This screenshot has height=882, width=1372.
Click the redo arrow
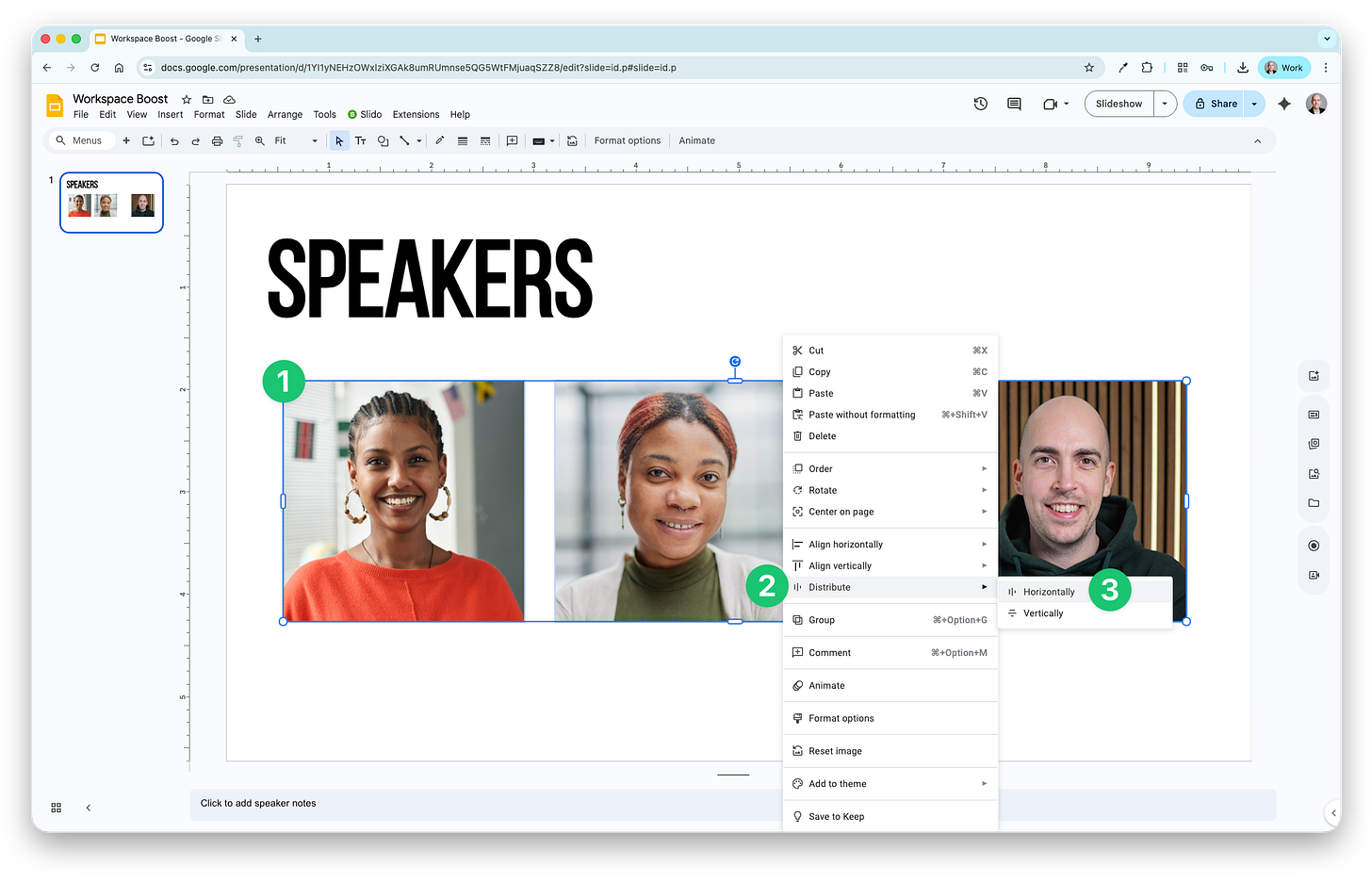pyautogui.click(x=195, y=140)
